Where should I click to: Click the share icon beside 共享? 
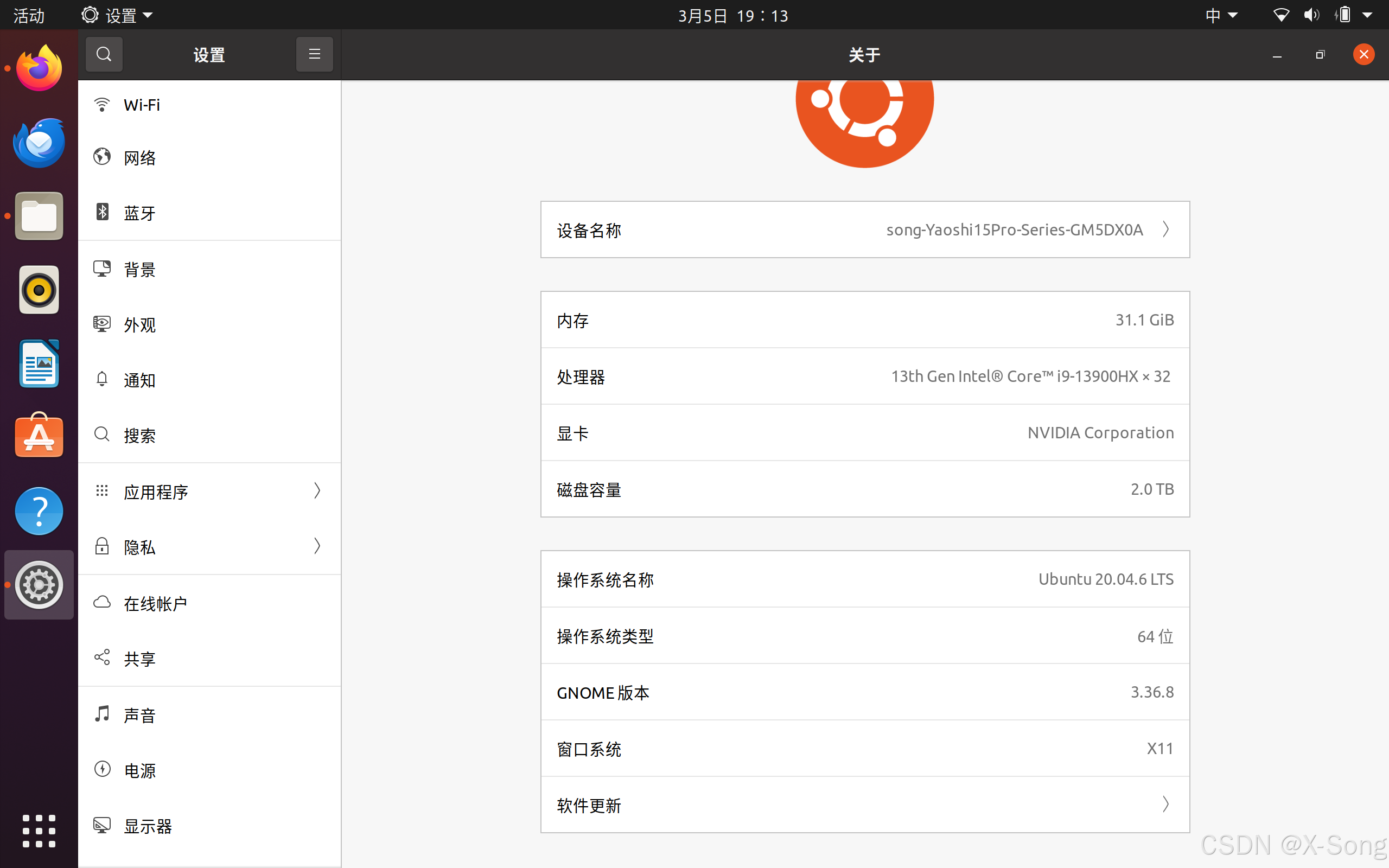102,658
